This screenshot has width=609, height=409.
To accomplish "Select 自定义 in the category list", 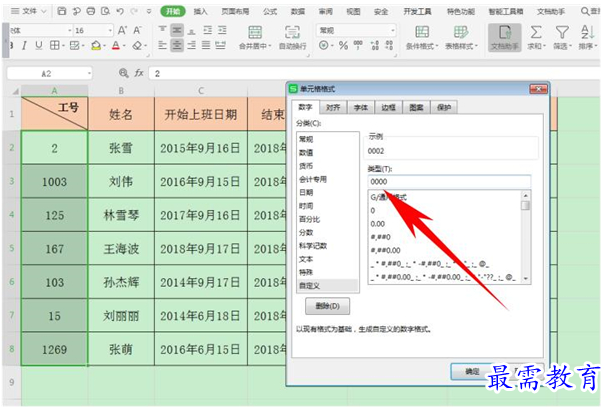I will 328,286.
